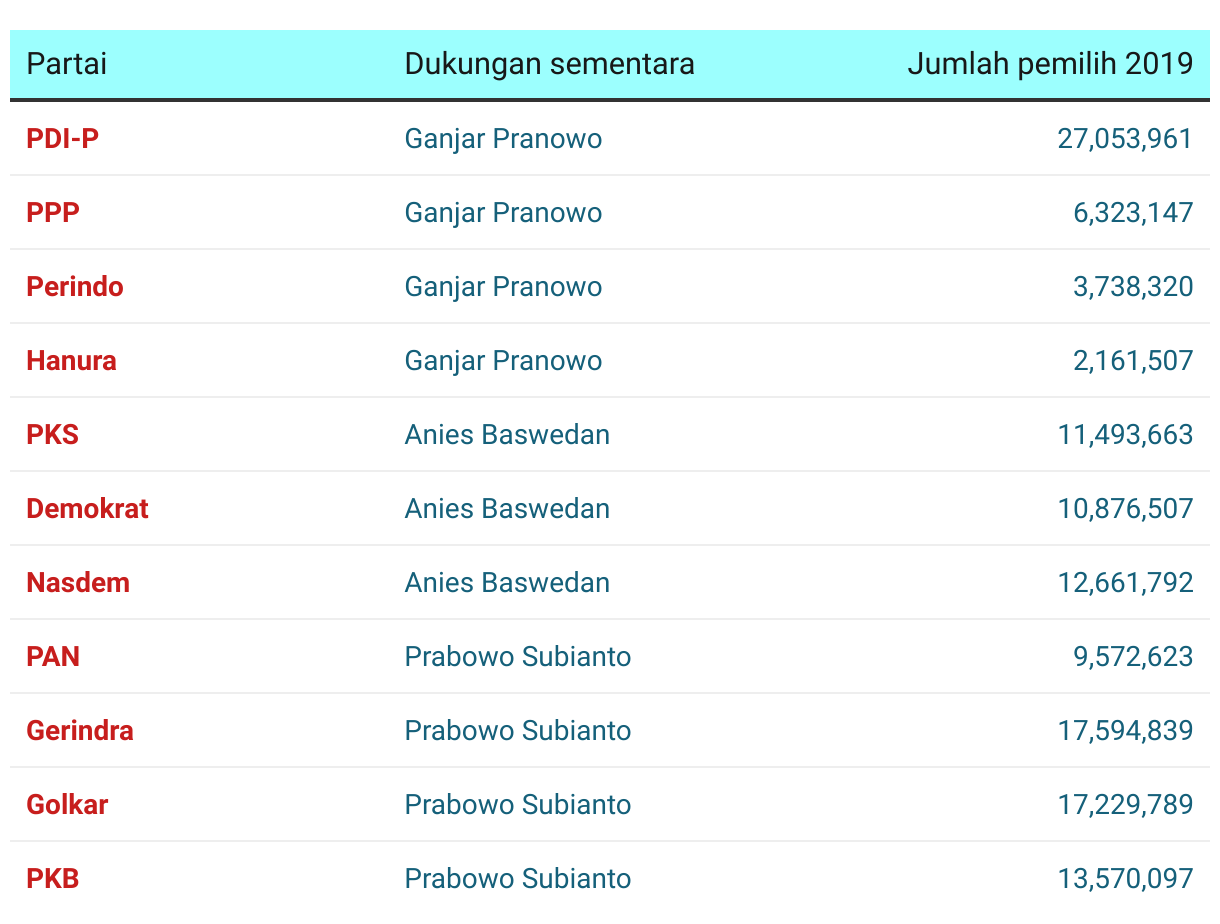Click Ganjar Pranowo in the PDI-P row

tap(503, 138)
